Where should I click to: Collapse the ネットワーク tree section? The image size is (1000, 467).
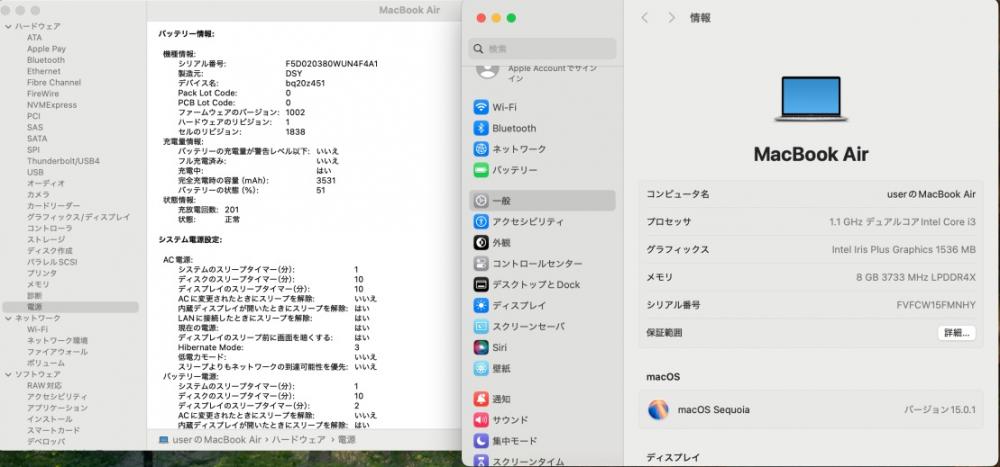[8, 318]
